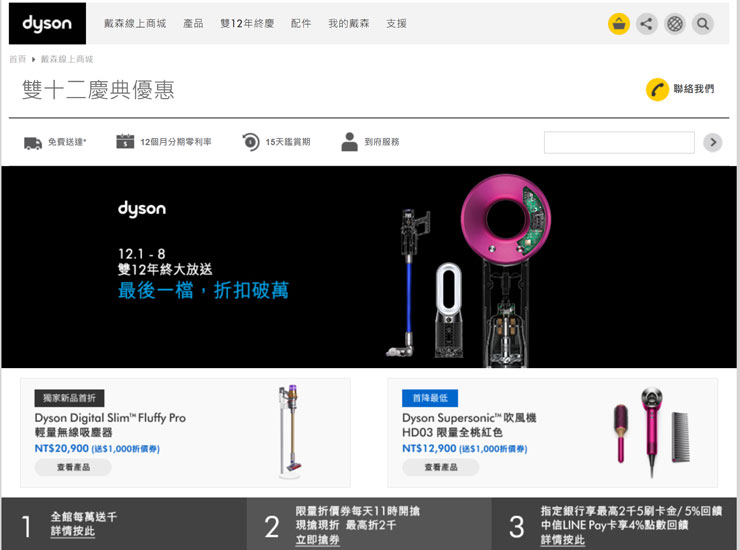740x550 pixels.
Task: Click the yellow phone contact icon
Action: click(x=657, y=89)
